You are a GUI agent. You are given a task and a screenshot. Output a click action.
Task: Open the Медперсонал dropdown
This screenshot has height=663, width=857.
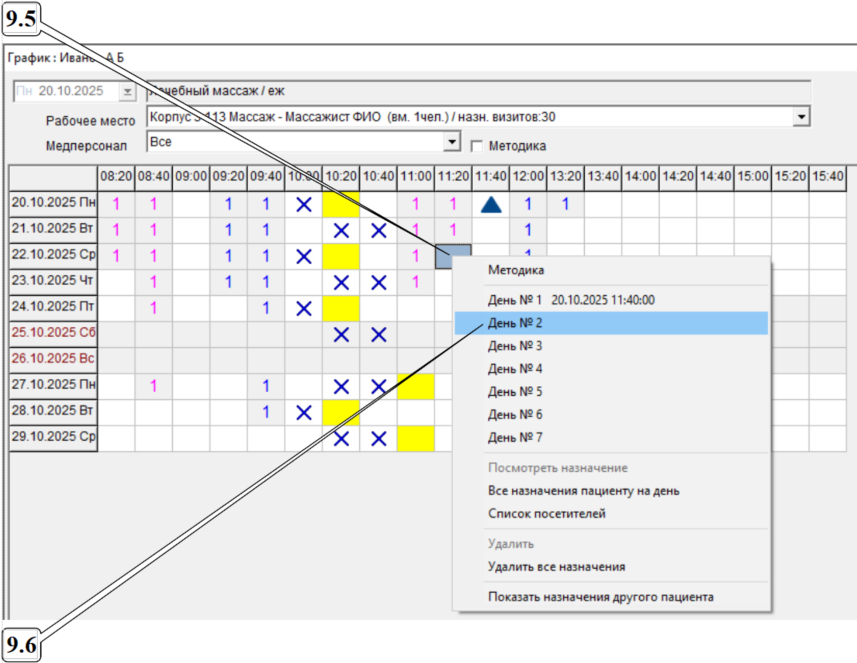pos(452,143)
